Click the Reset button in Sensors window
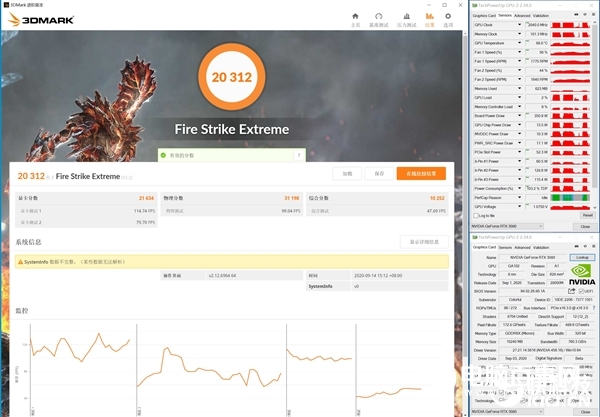Viewport: 600px width, 417px height. 584,215
